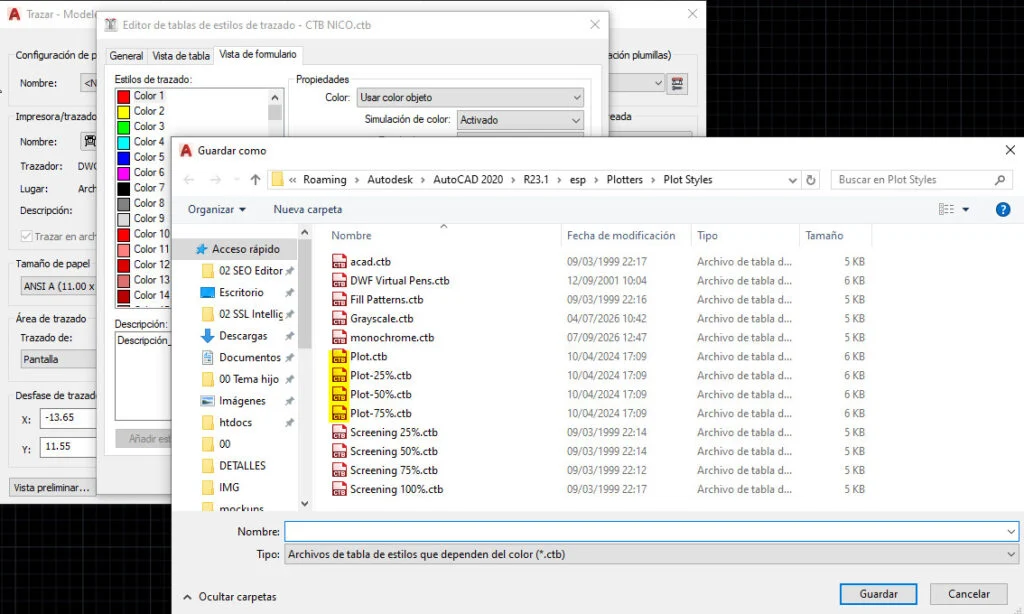
Task: Open the Color dropdown Usar color objeto
Action: [x=470, y=97]
